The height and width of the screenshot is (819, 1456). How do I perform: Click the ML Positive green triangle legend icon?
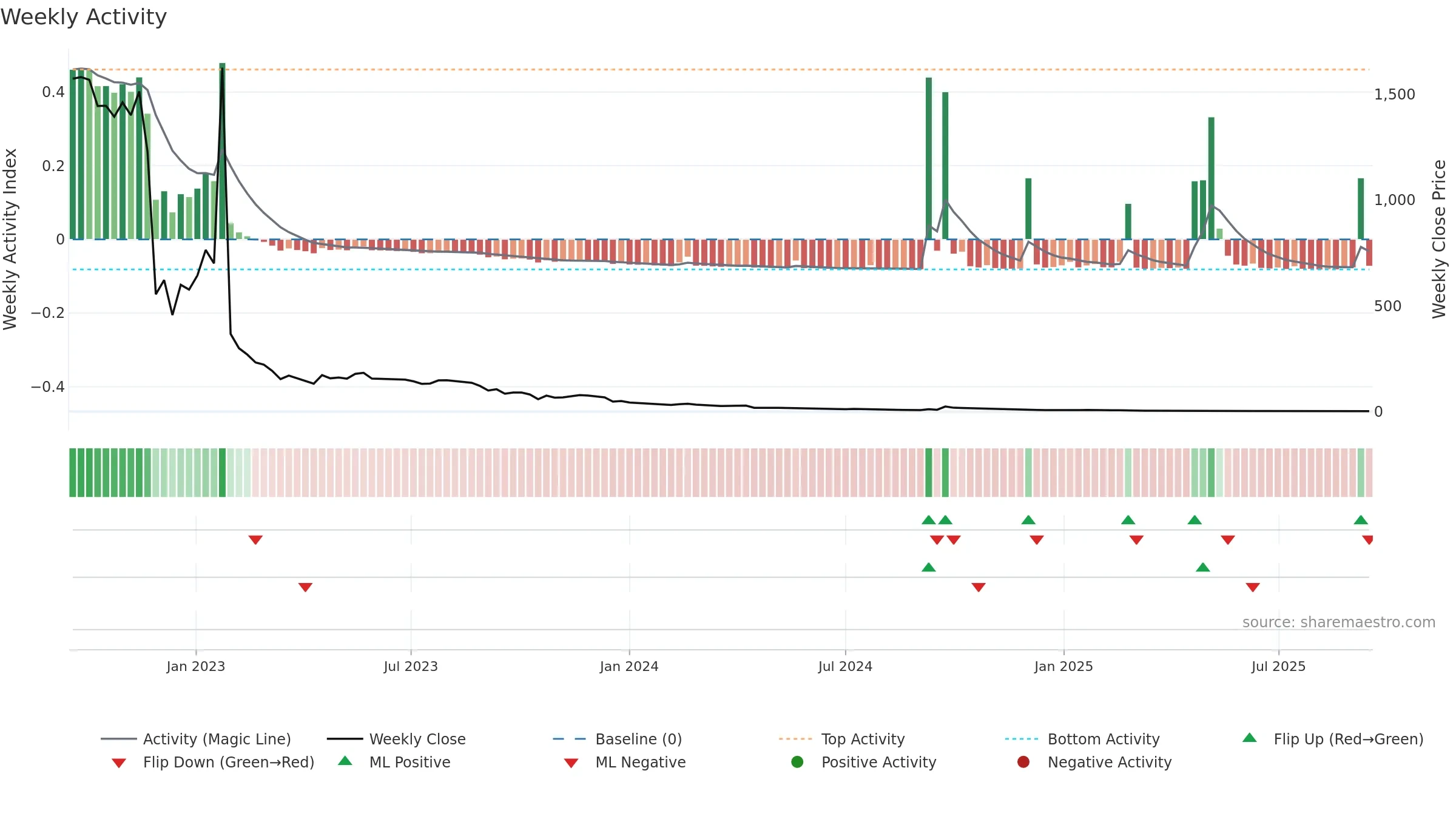coord(345,761)
